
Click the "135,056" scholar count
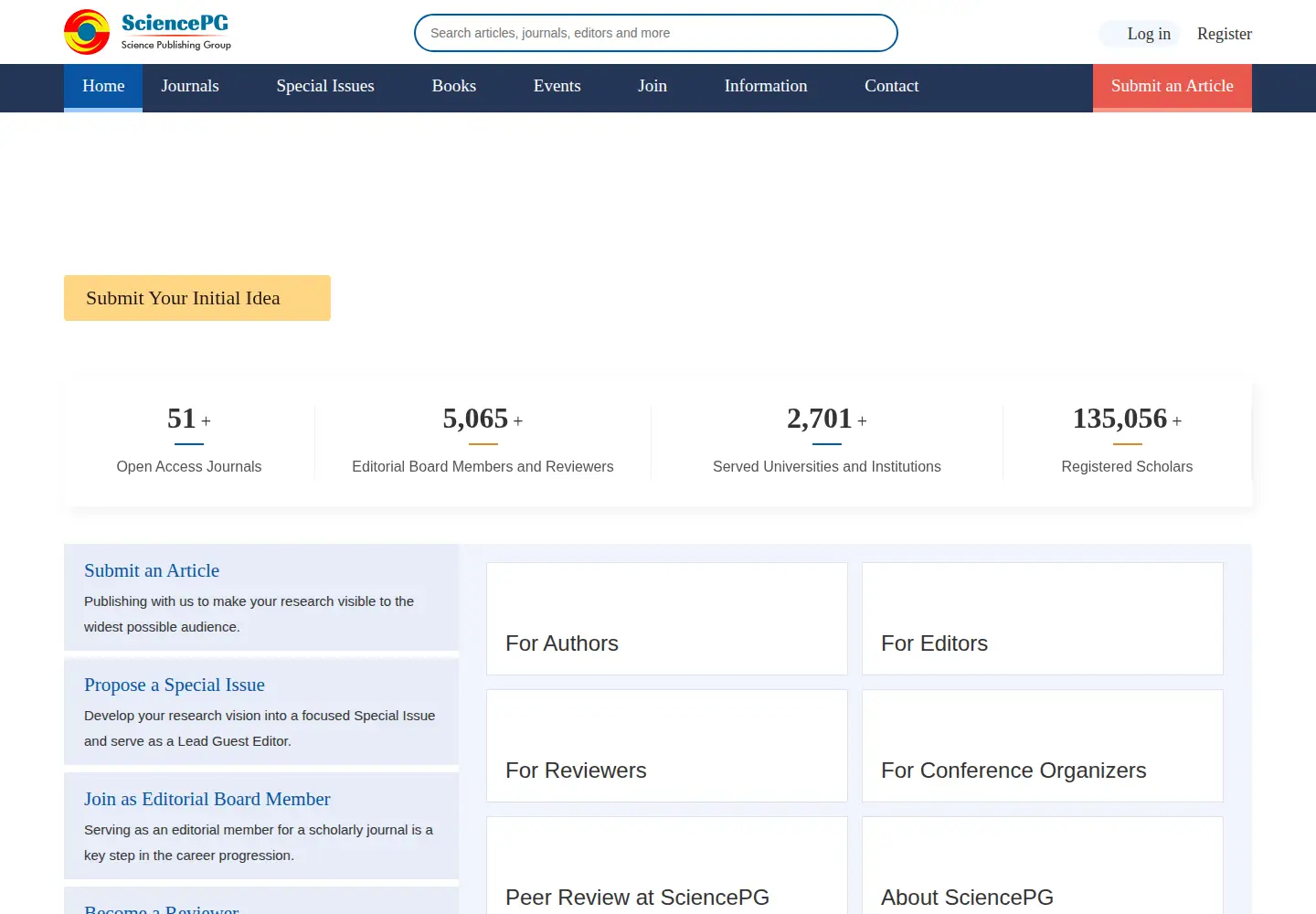tap(1120, 419)
